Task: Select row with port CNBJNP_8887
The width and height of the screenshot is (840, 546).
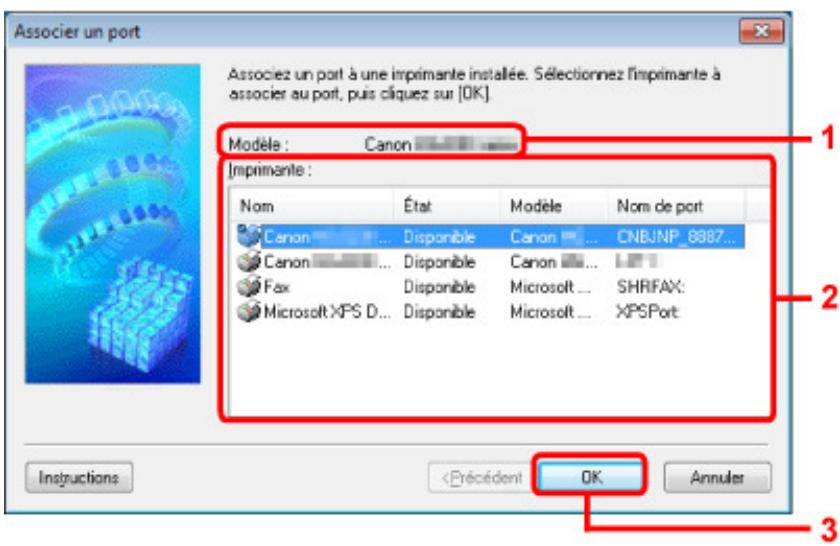Action: point(489,236)
